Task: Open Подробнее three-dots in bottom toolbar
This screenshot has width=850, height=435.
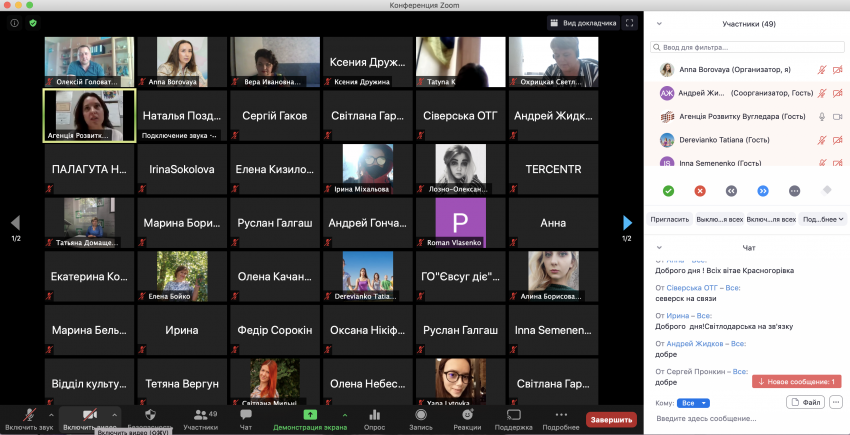Action: (561, 419)
